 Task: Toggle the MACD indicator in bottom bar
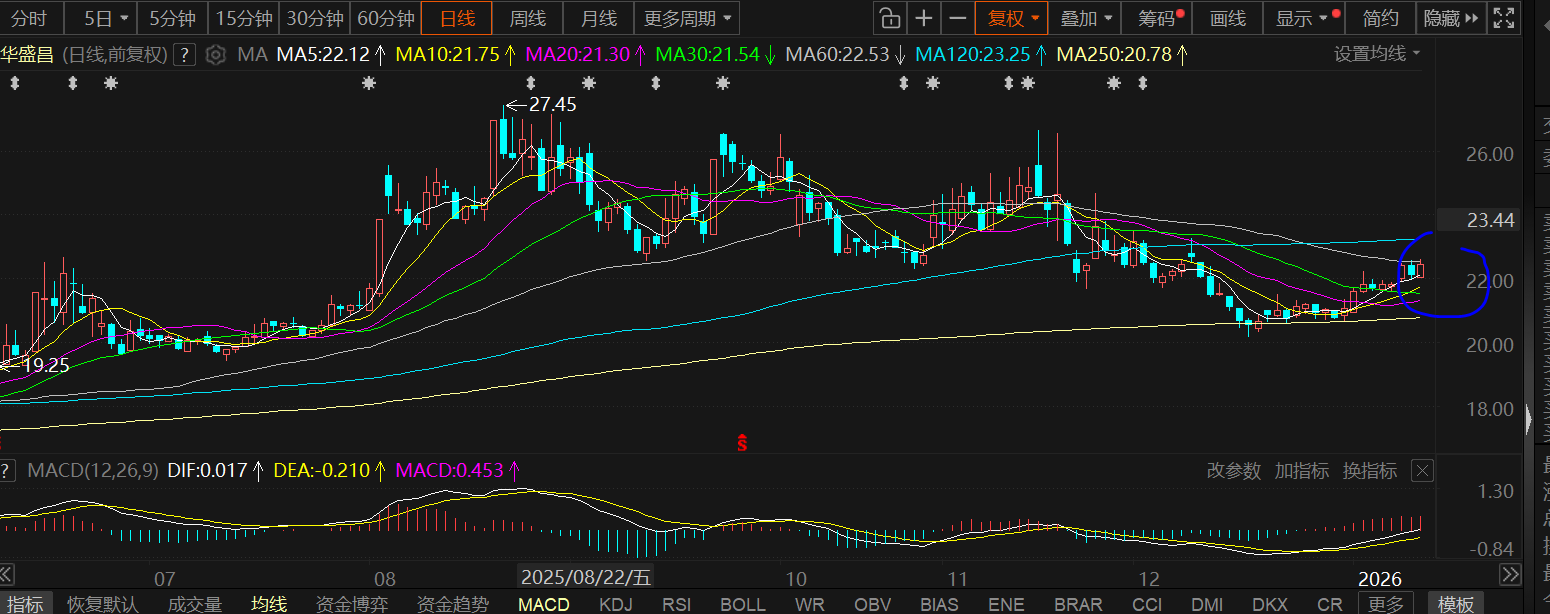pyautogui.click(x=544, y=604)
